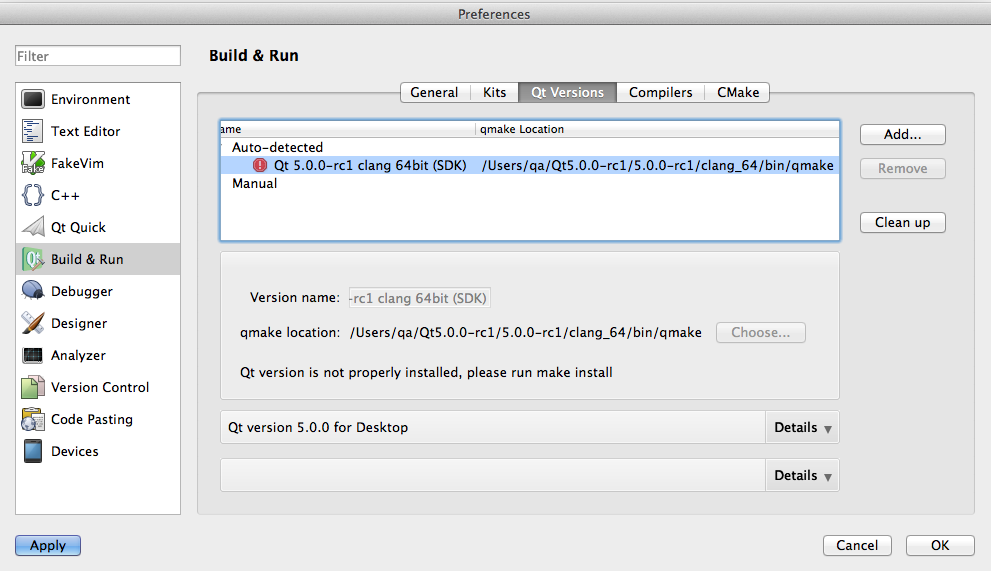Expand Details for Qt version 5.0.0 for Desktop
Screen dimensions: 991x571
[802, 428]
